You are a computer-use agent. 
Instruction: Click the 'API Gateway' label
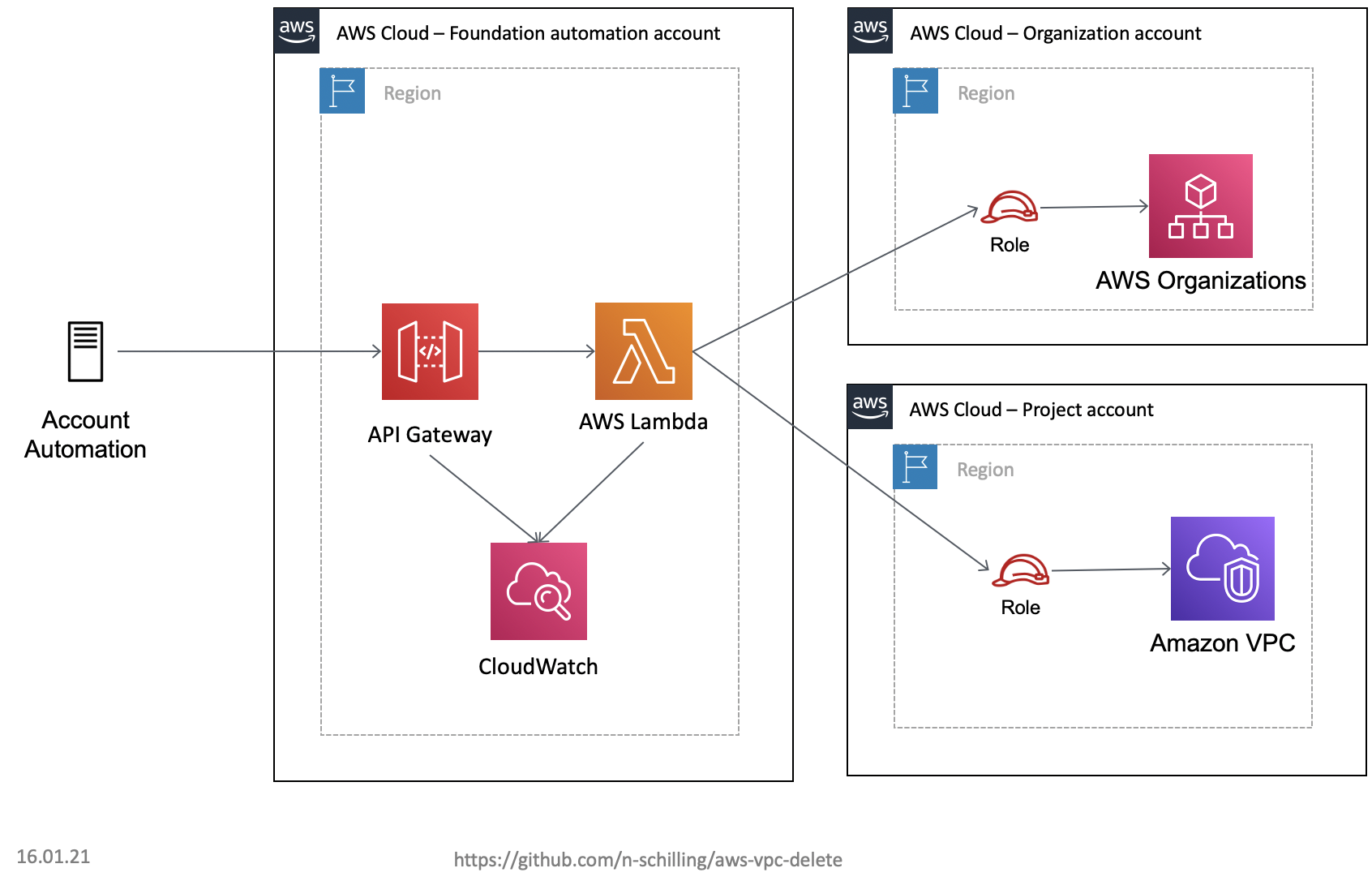[x=430, y=435]
